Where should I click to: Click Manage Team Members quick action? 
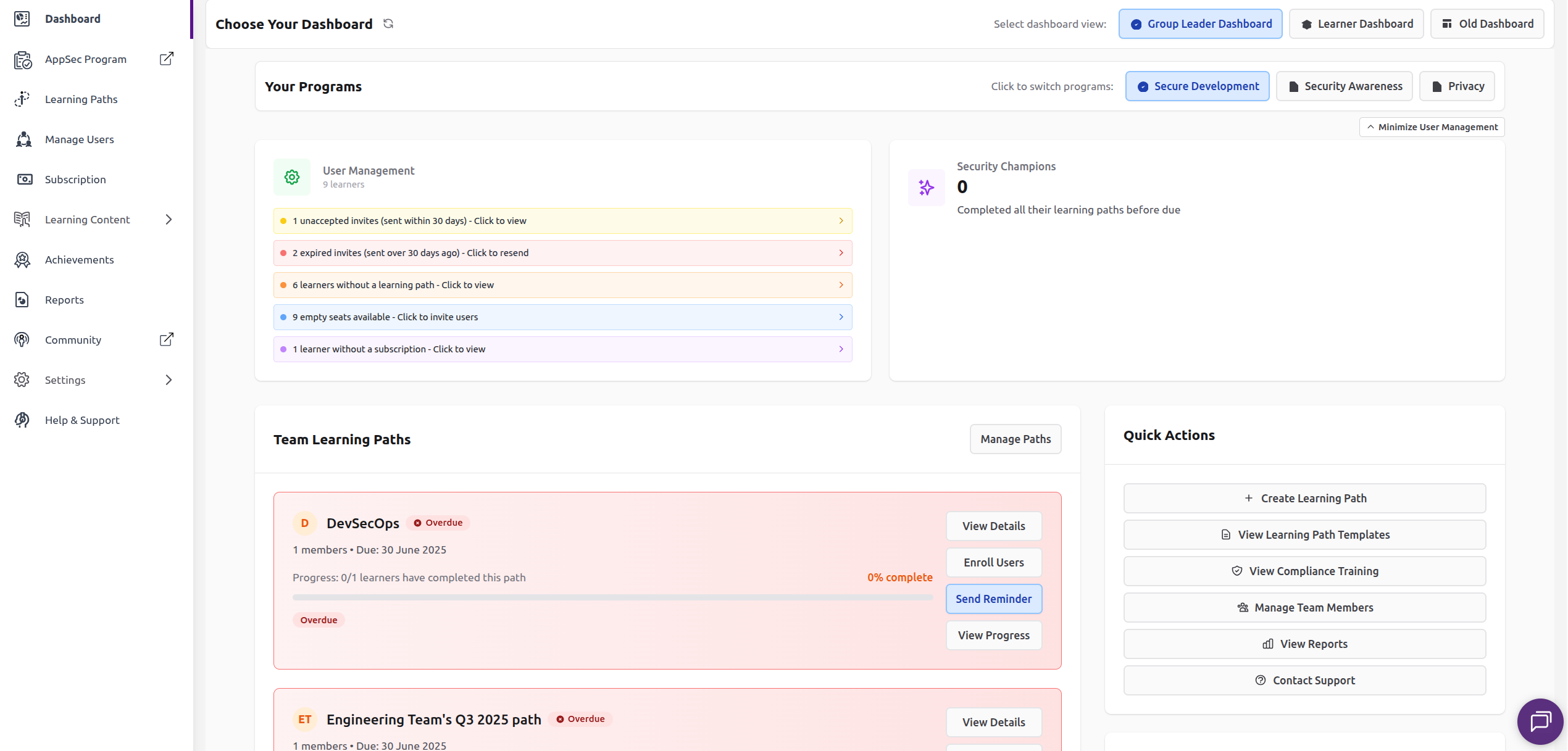[x=1304, y=608]
